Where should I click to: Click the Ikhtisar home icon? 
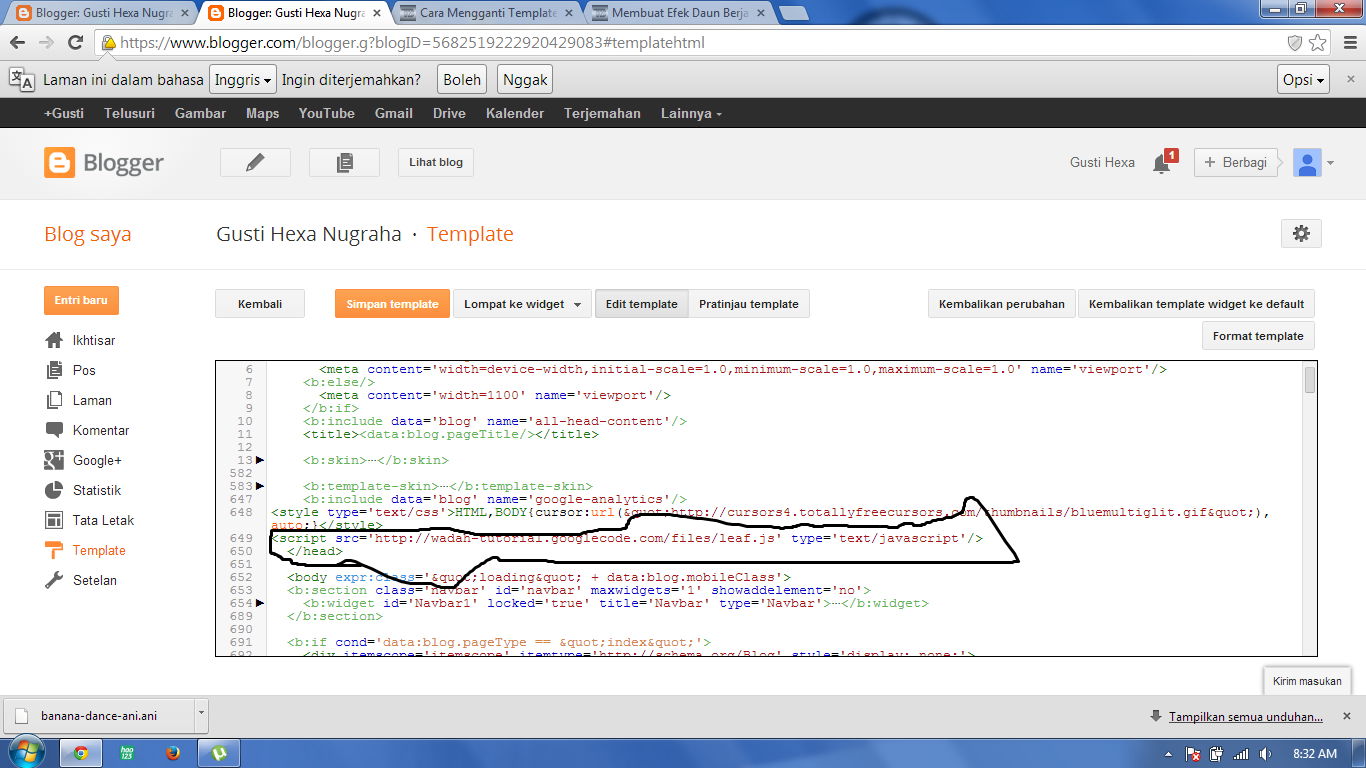tap(54, 340)
